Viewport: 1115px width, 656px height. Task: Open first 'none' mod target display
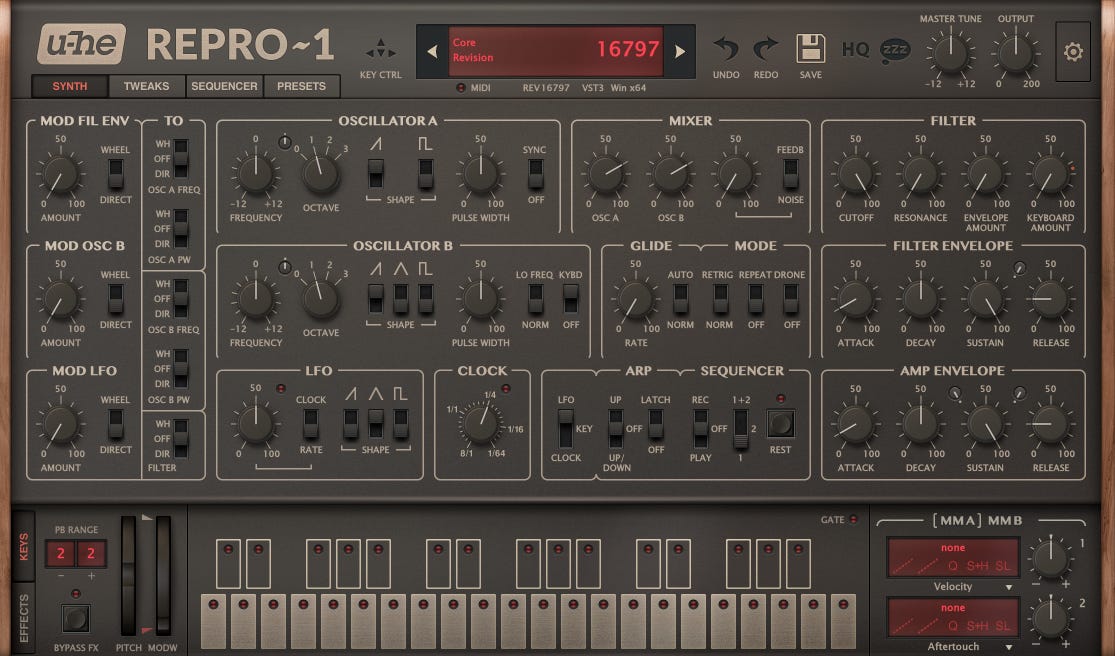pos(953,556)
